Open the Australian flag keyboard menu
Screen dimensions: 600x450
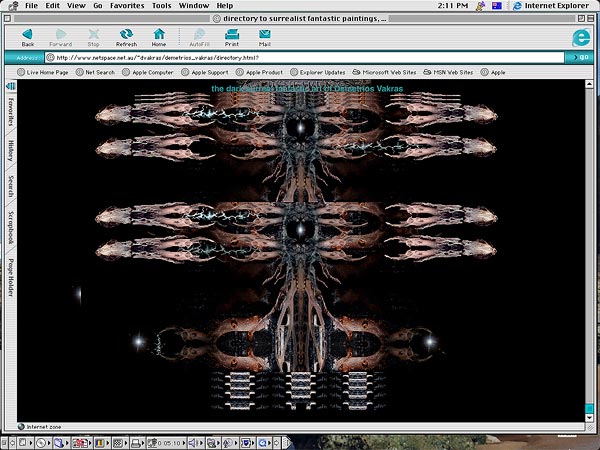click(497, 6)
